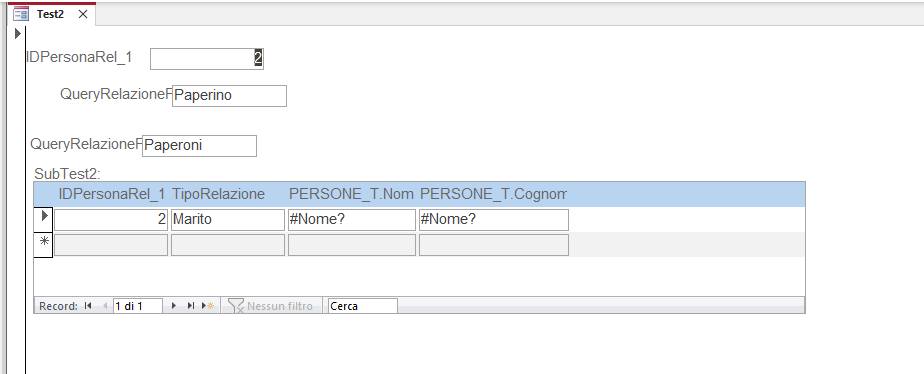Click the Test2 form tab icon
The height and width of the screenshot is (374, 924).
[x=21, y=14]
